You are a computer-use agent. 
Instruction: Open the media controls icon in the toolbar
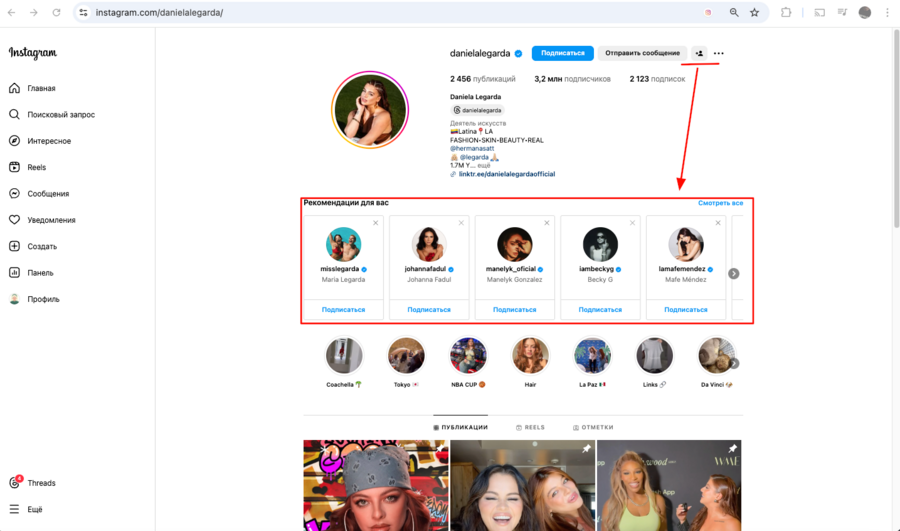coord(842,12)
